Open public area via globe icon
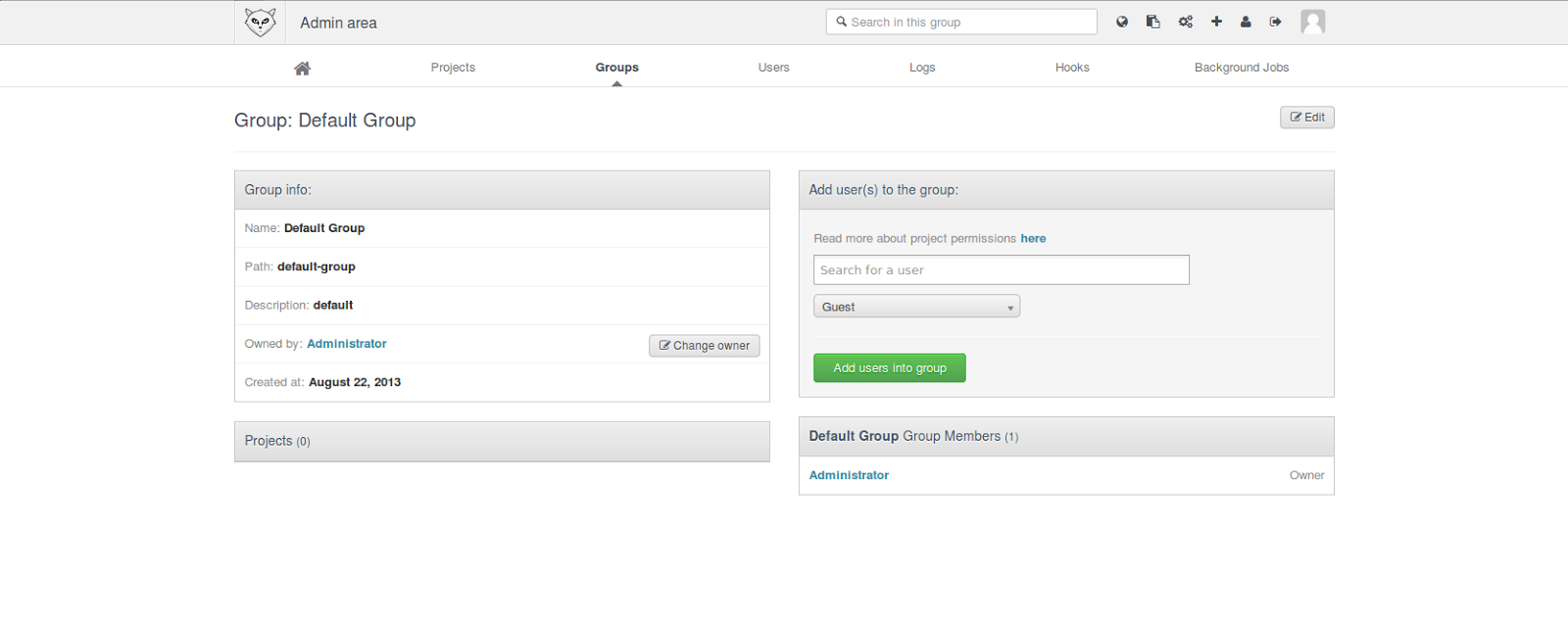Image resolution: width=1568 pixels, height=624 pixels. 1122,22
